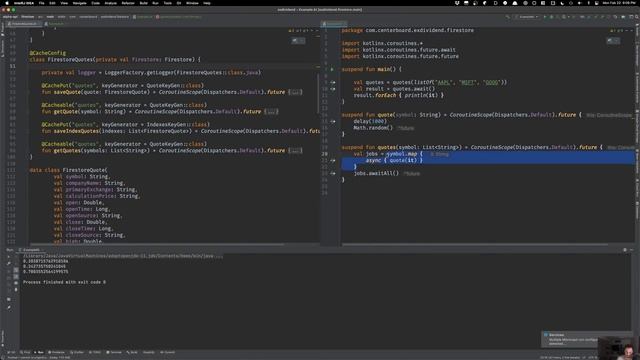Image resolution: width=640 pixels, height=360 pixels.
Task: Rerun ExampleKt from the Run panel
Action: 9,257
